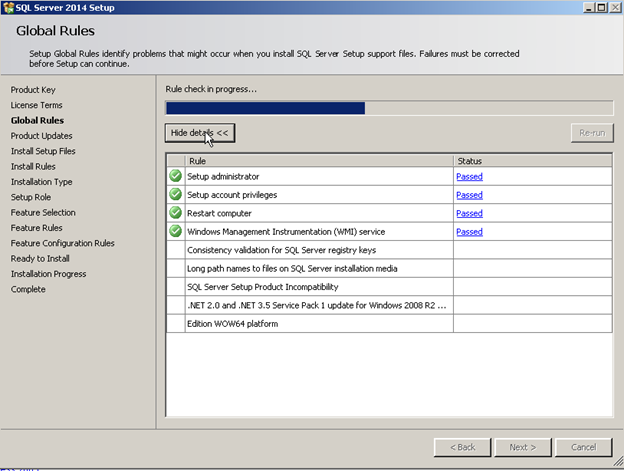Click green check icon for Setup administrator

coord(175,176)
